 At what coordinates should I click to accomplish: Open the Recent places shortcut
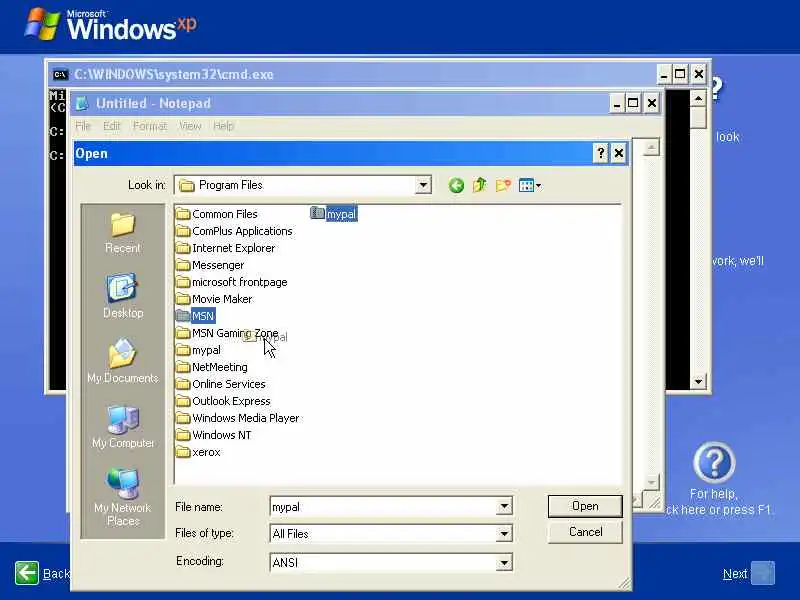coord(122,233)
